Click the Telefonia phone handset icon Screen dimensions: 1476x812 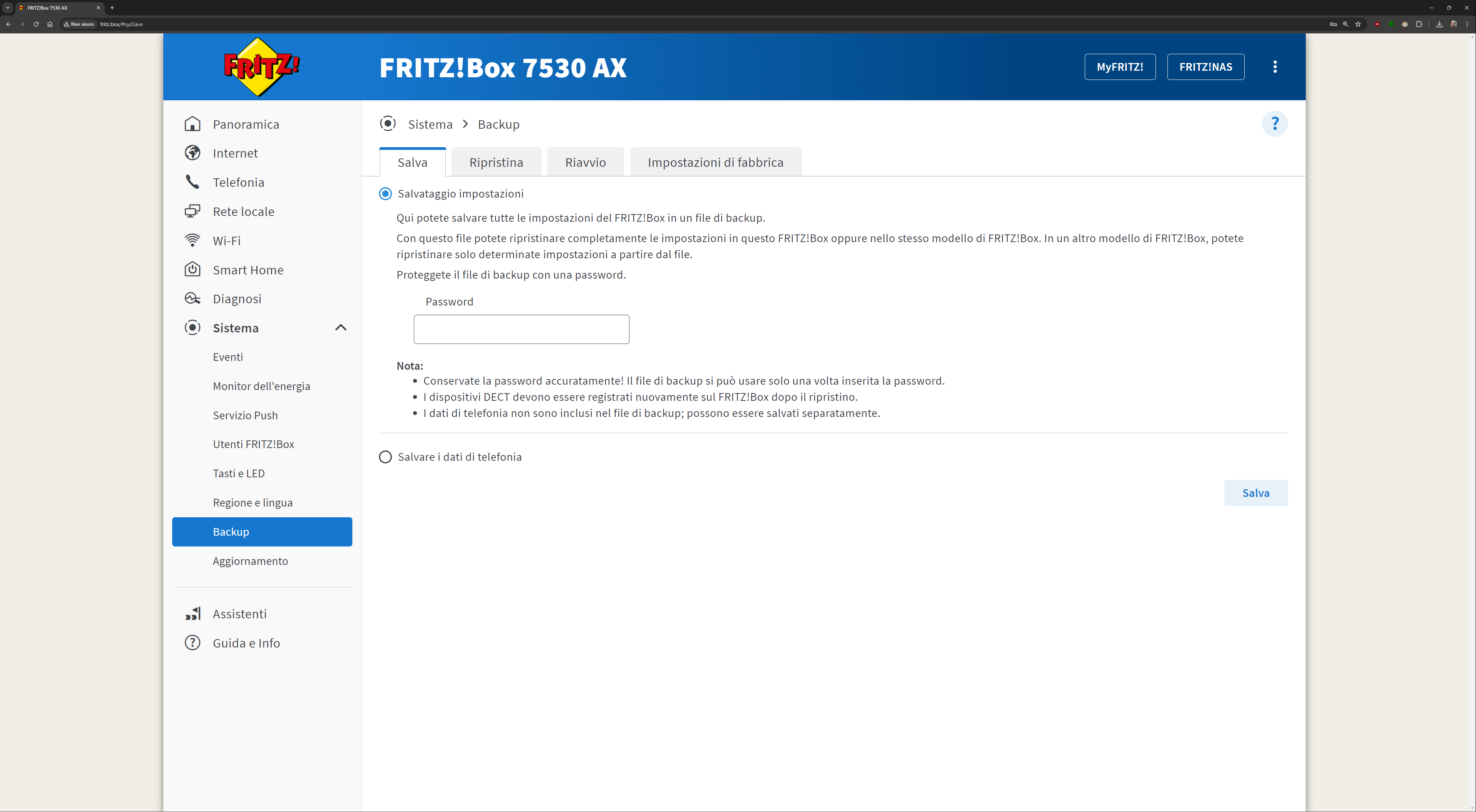pos(193,182)
